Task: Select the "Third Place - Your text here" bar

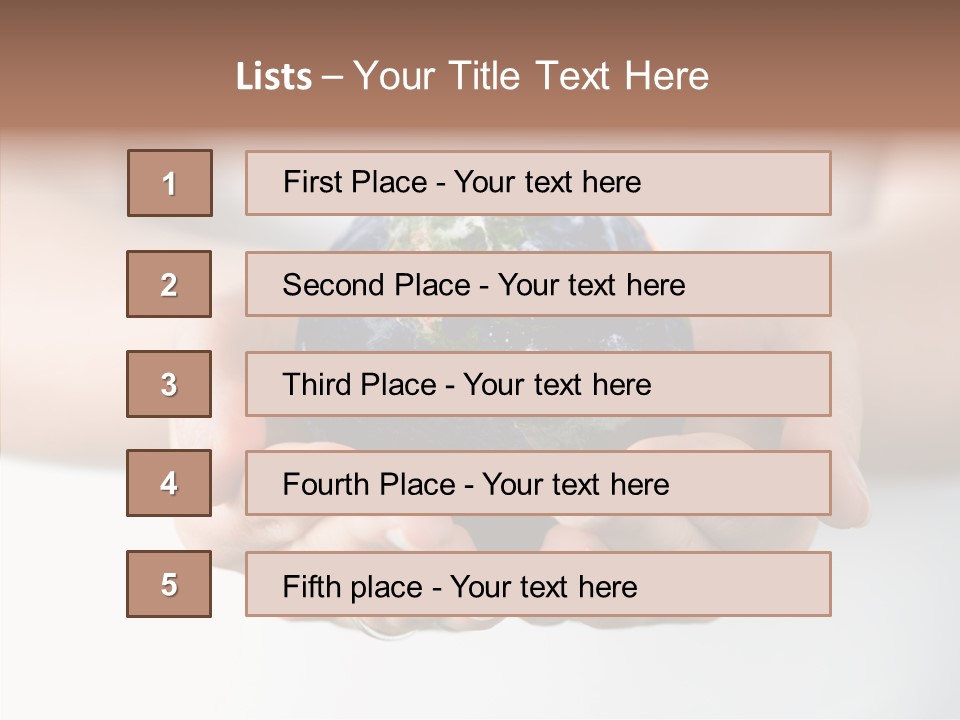Action: tap(538, 384)
